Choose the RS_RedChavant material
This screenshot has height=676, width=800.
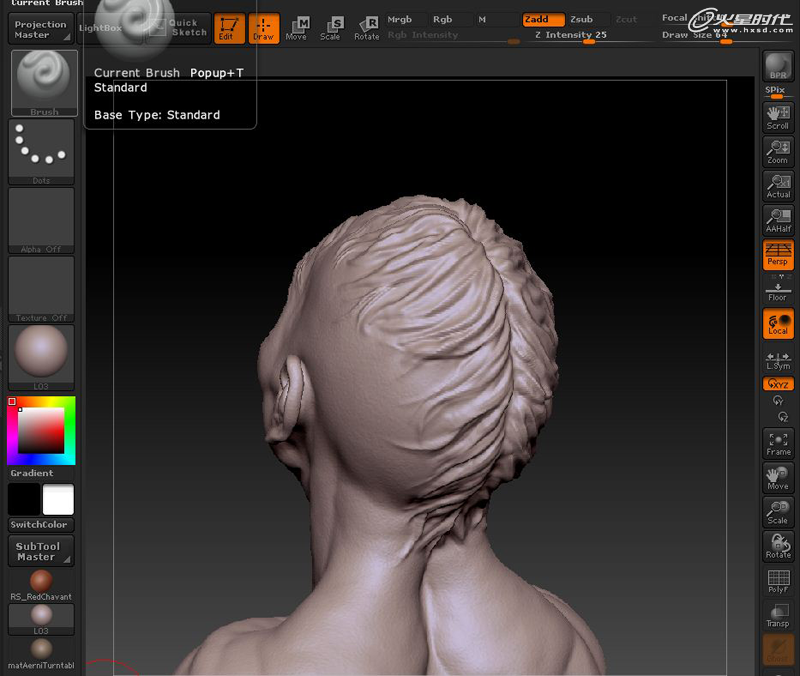tap(41, 585)
